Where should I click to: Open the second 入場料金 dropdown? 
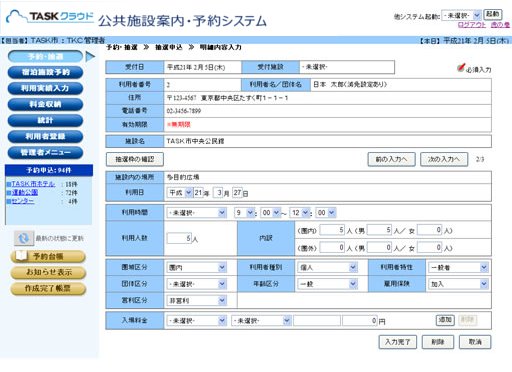261,321
